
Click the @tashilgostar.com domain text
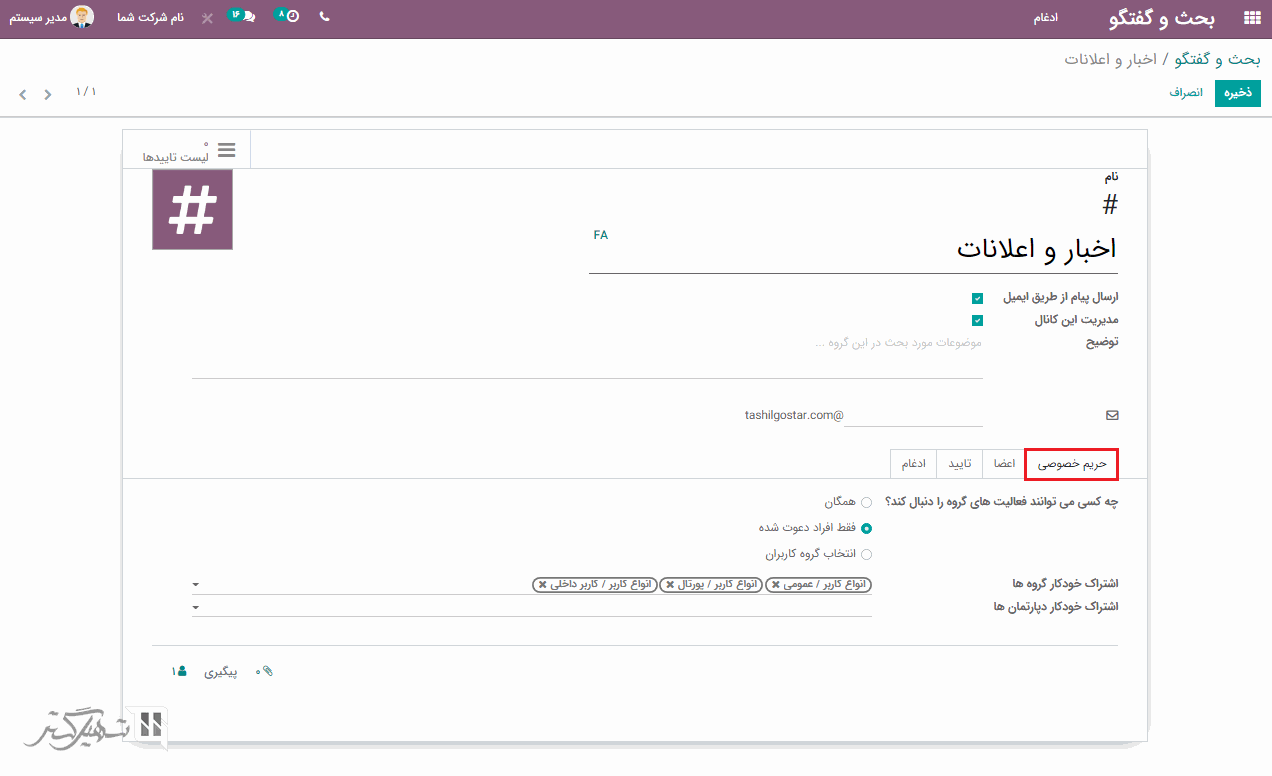794,415
